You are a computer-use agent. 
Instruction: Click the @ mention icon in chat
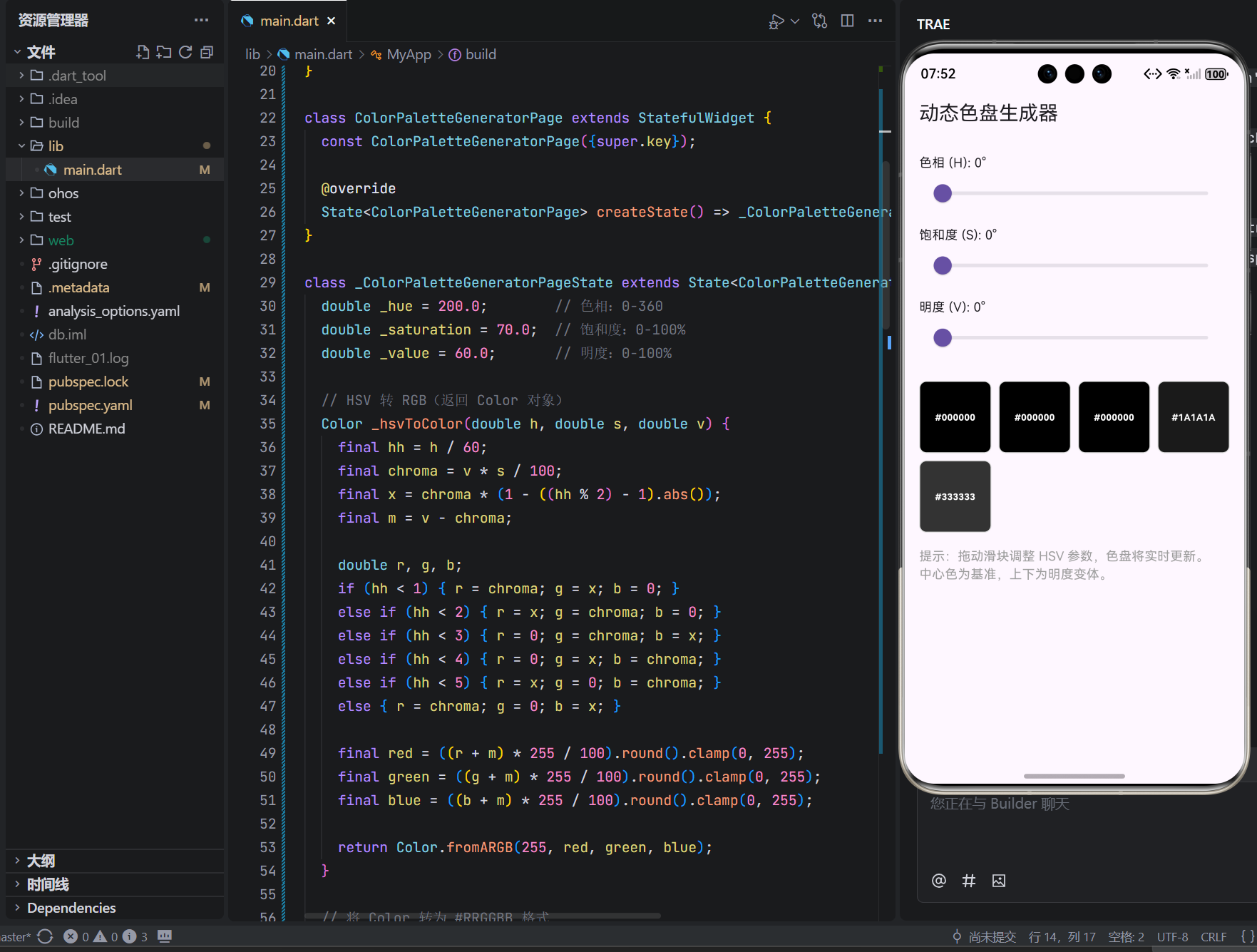(939, 881)
